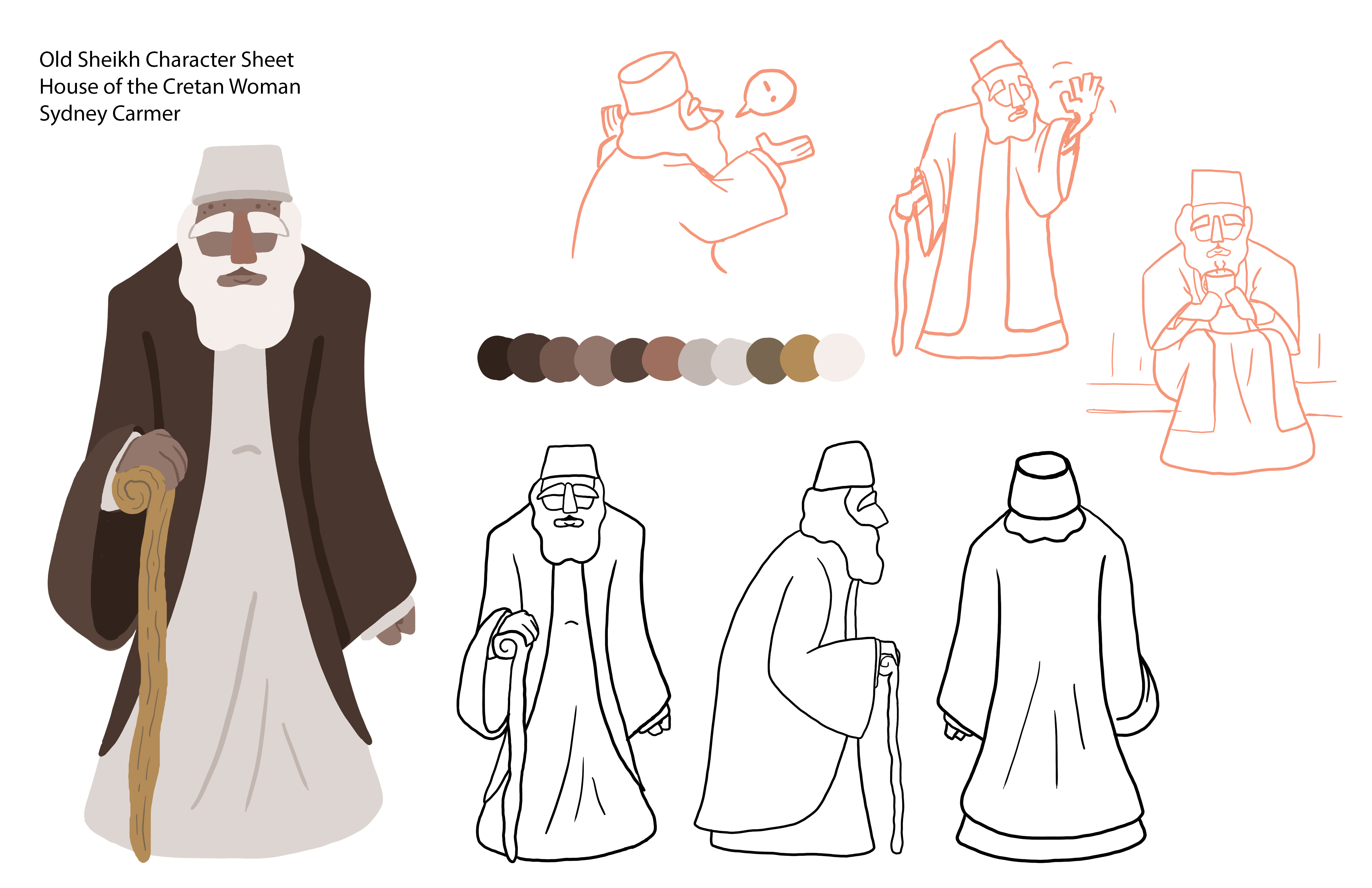
Task: Select the black outline side-view sheikh
Action: [798, 648]
